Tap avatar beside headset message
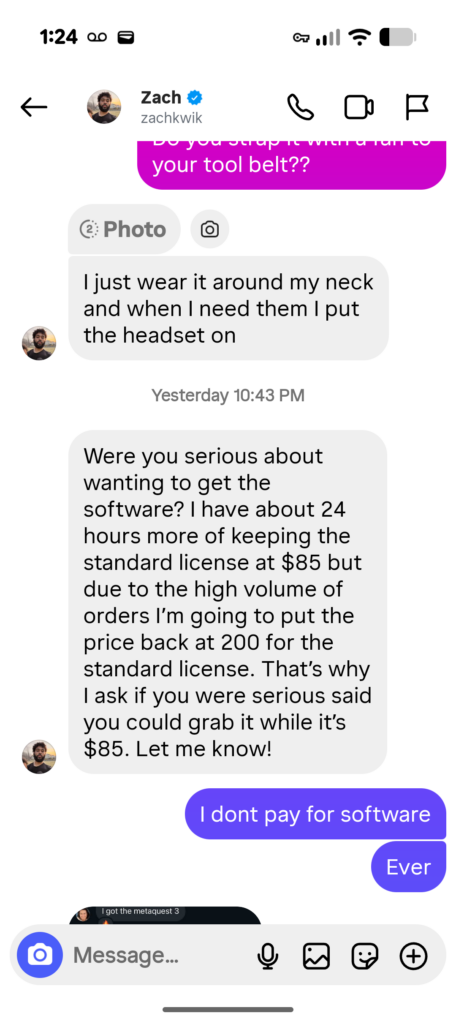The image size is (456, 1024). 39,343
